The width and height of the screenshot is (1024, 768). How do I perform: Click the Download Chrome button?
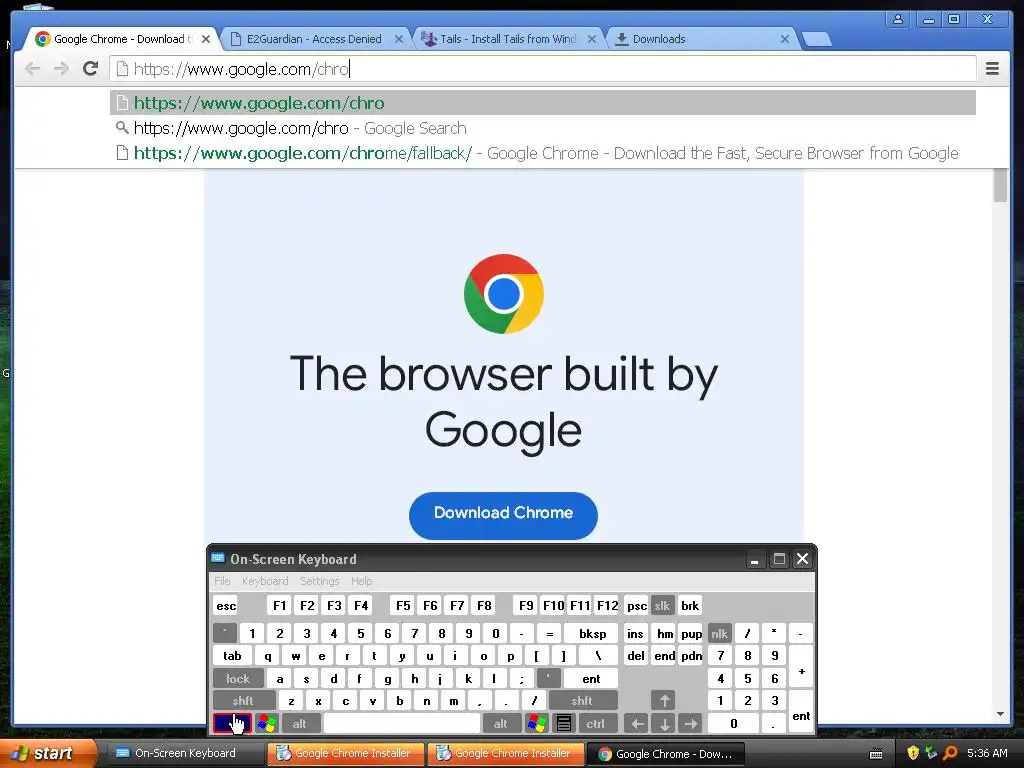[x=504, y=515]
